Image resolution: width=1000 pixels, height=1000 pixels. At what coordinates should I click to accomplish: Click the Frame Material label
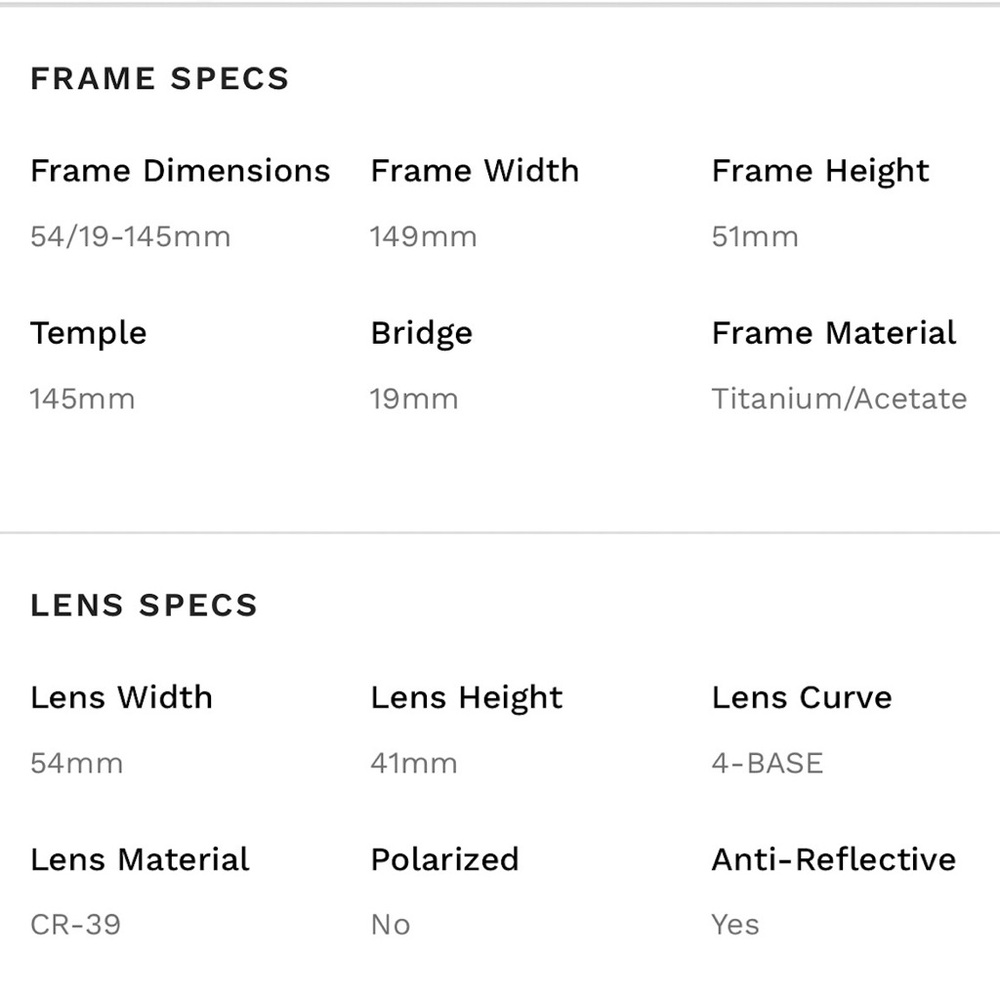pos(834,332)
